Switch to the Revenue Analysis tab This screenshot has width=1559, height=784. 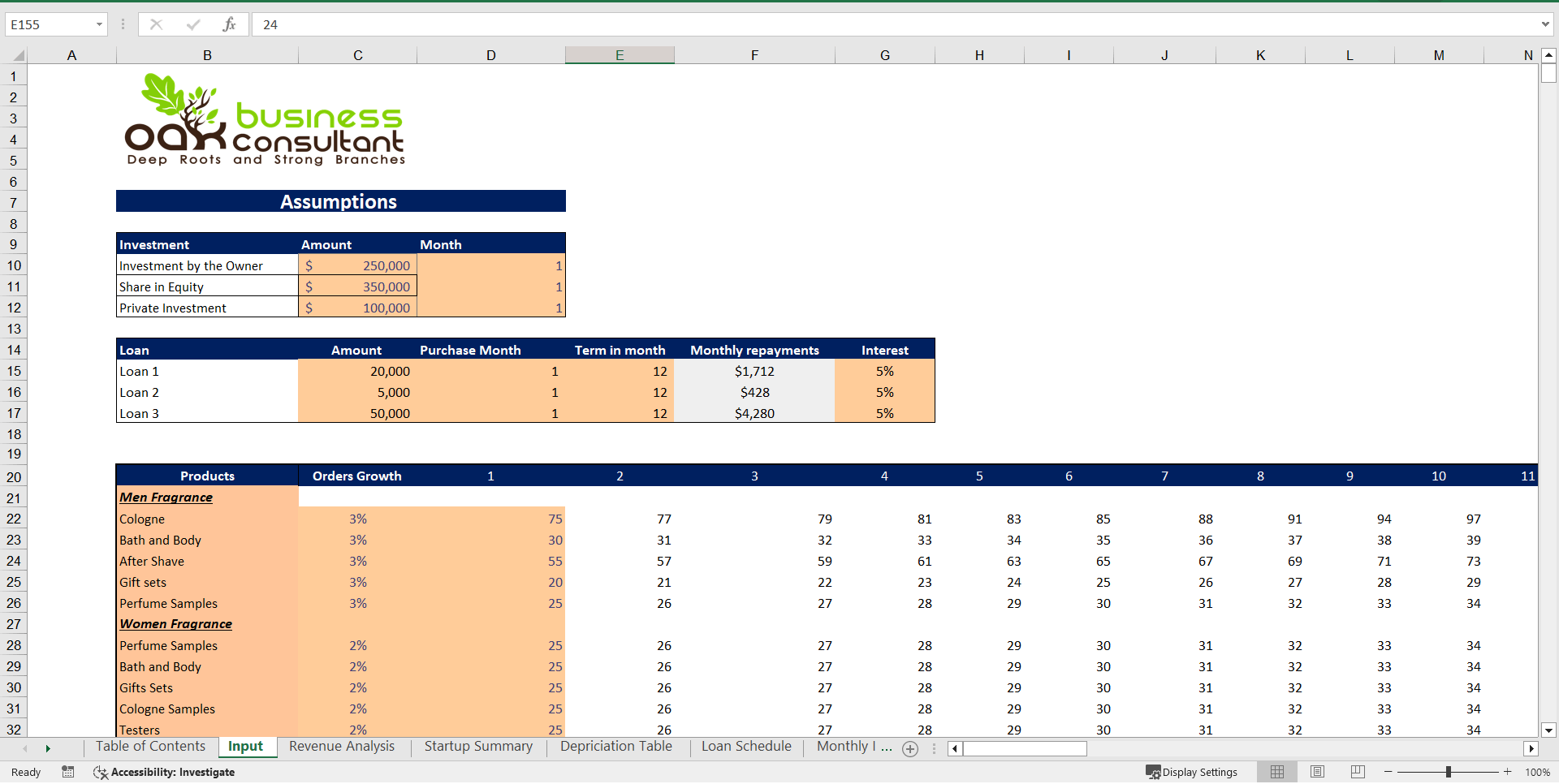(341, 747)
